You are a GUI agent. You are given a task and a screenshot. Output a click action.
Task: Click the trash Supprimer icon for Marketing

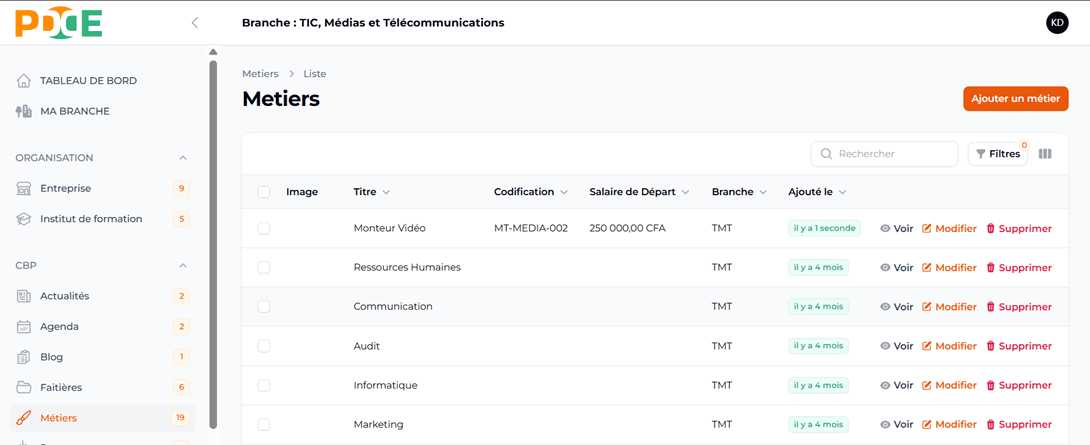991,425
